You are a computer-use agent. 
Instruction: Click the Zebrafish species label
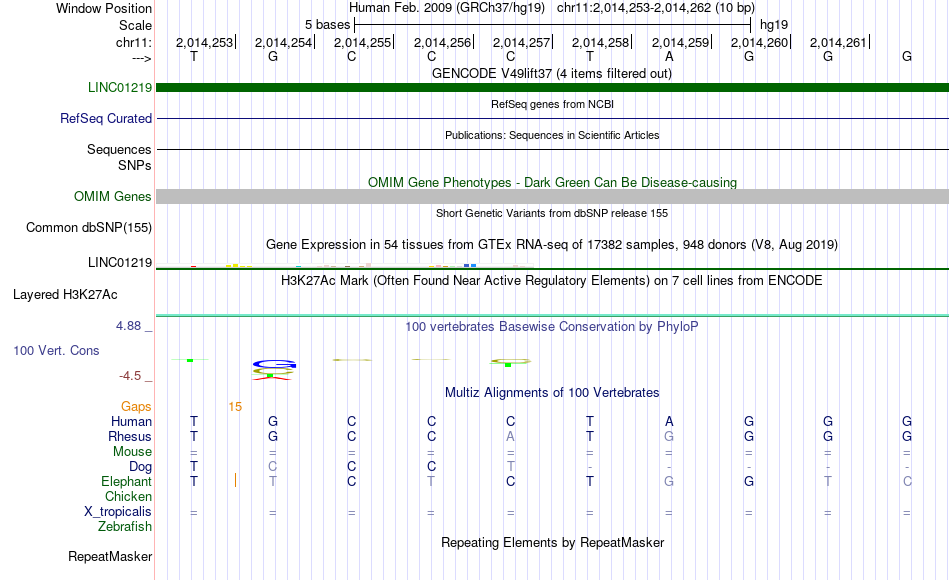[125, 527]
